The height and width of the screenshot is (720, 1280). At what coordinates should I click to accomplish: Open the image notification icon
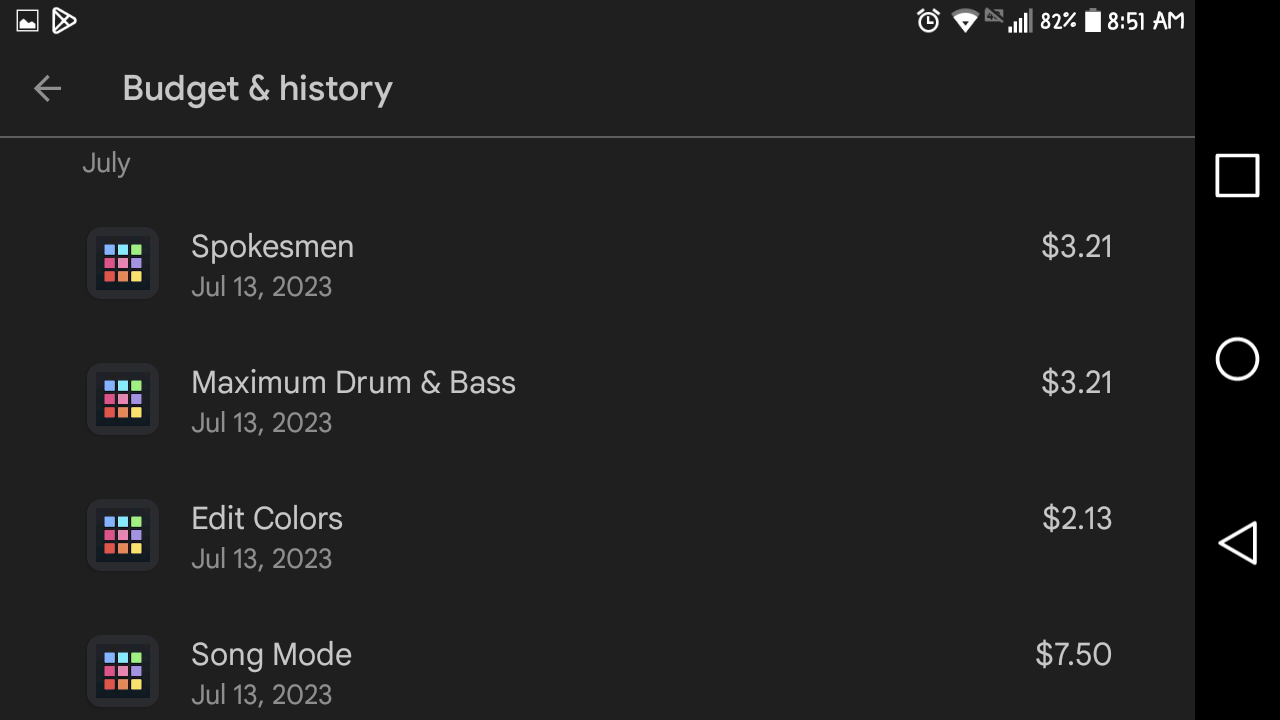click(27, 21)
